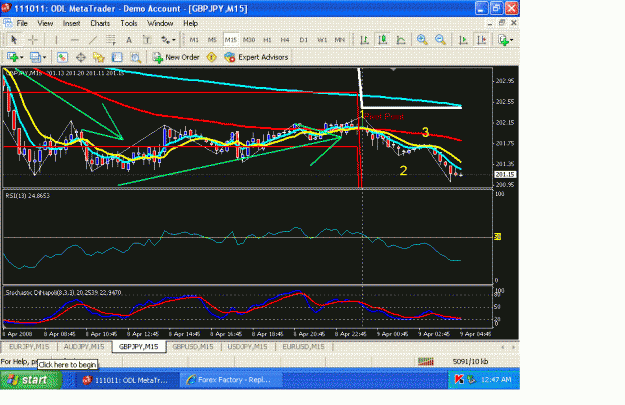Switch timeframe to M30
The height and width of the screenshot is (405, 625).
249,40
